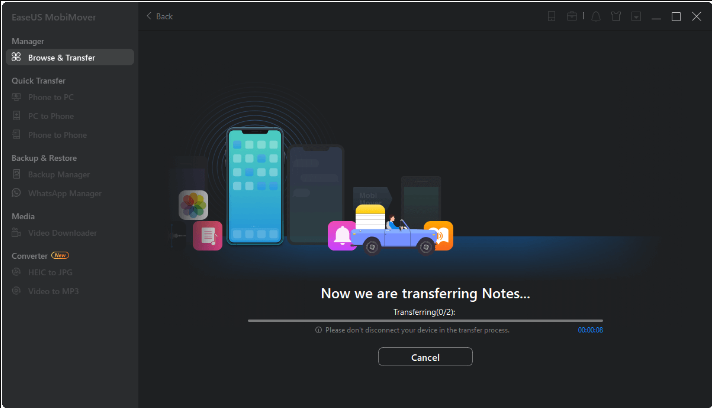This screenshot has width=712, height=408.
Task: Open Phone to Phone transfer
Action: (57, 135)
